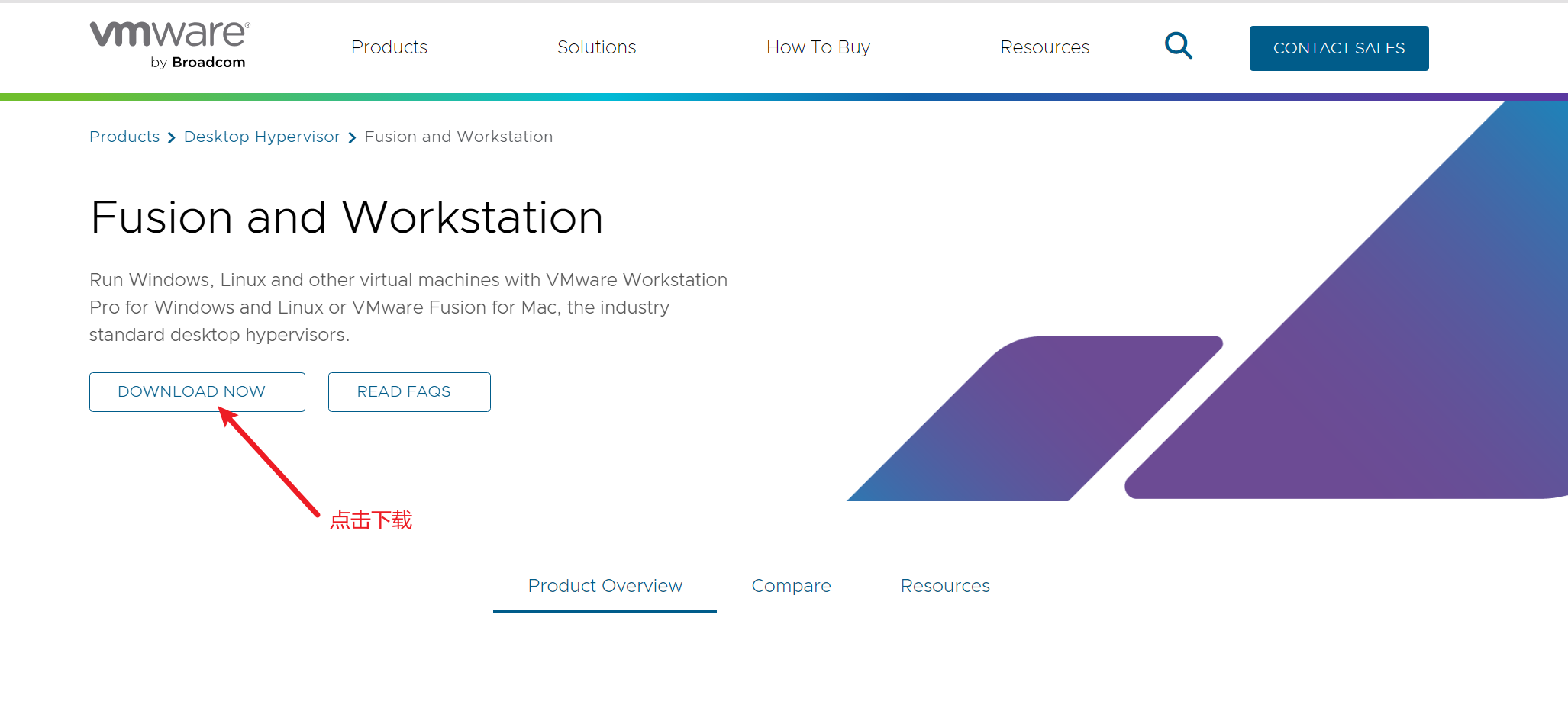
Task: Open the search magnifier icon
Action: click(x=1179, y=46)
